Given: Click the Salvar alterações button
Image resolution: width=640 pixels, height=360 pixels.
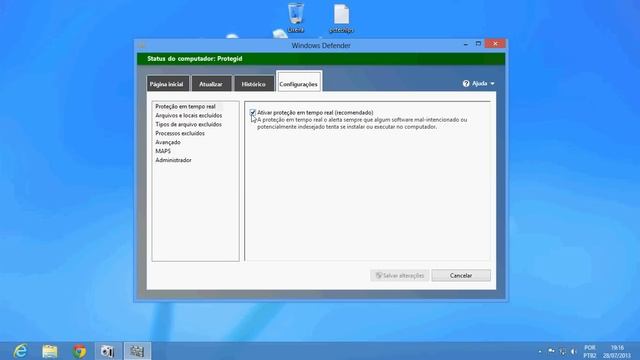Looking at the screenshot, I should click(x=400, y=276).
